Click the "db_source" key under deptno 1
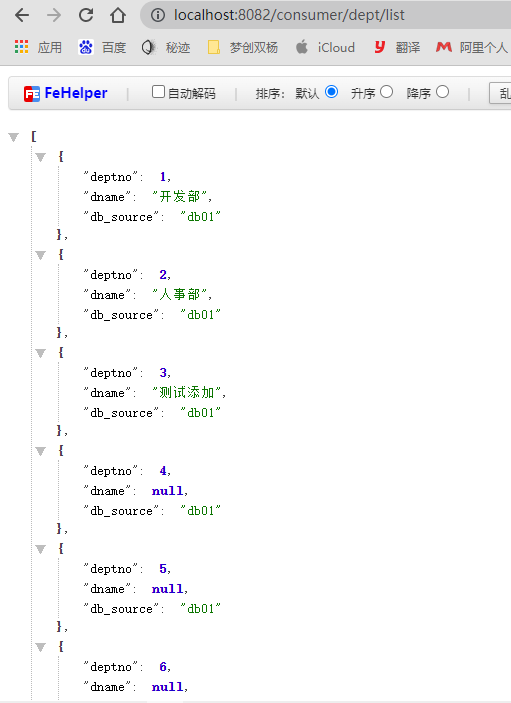511x703 pixels. (121, 217)
